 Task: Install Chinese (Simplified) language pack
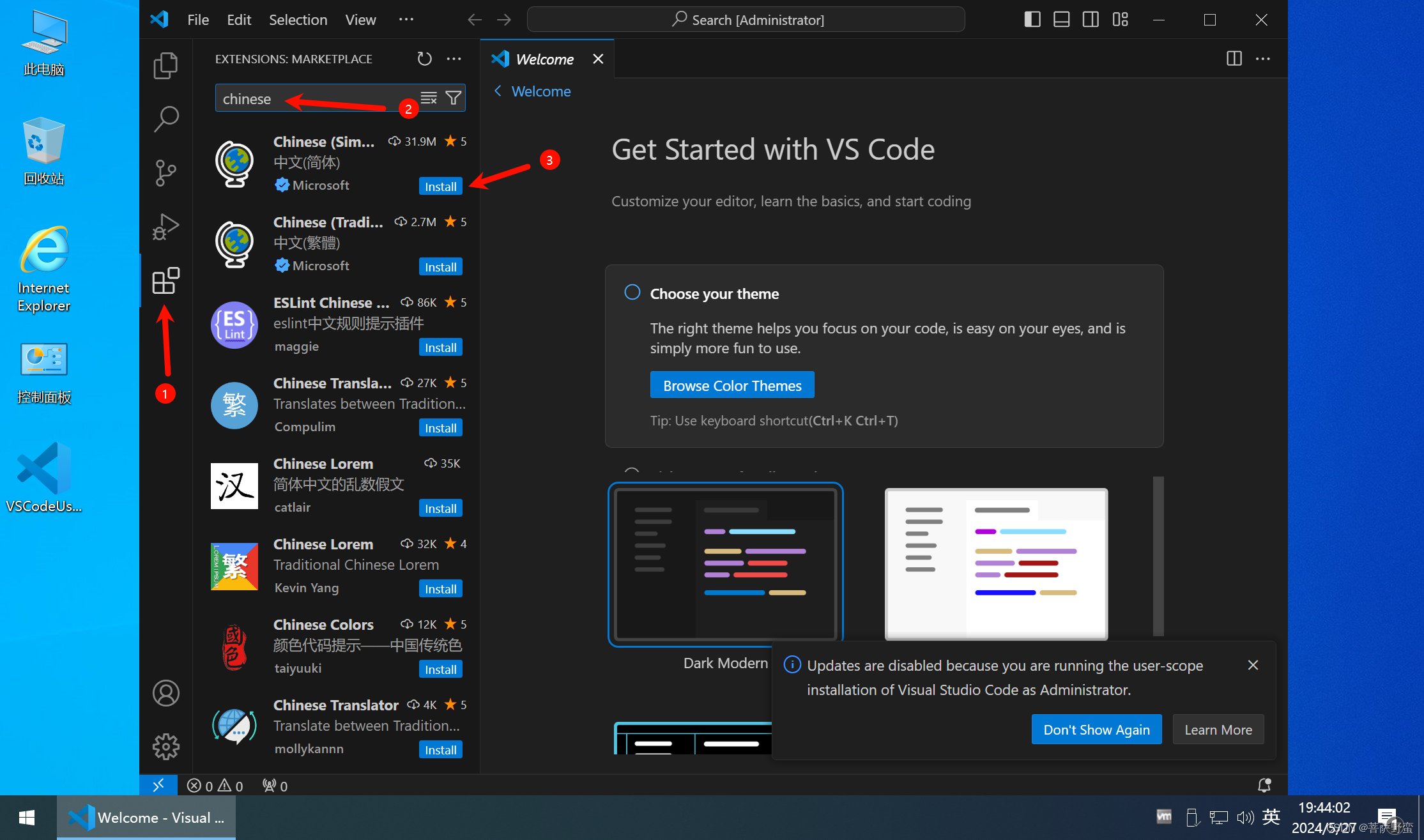(x=440, y=186)
